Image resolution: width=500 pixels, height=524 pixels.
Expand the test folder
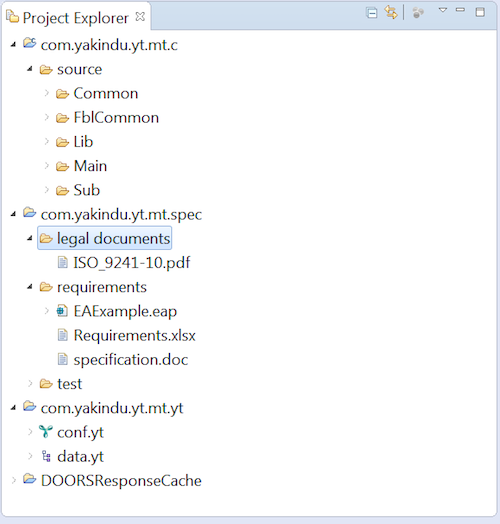pos(30,383)
